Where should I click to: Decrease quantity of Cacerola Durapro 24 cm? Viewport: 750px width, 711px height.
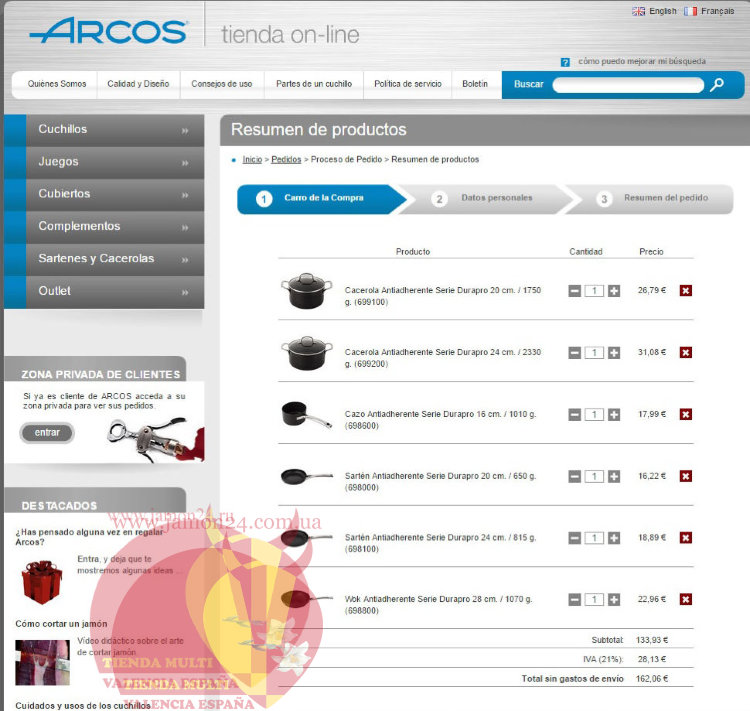coord(574,353)
